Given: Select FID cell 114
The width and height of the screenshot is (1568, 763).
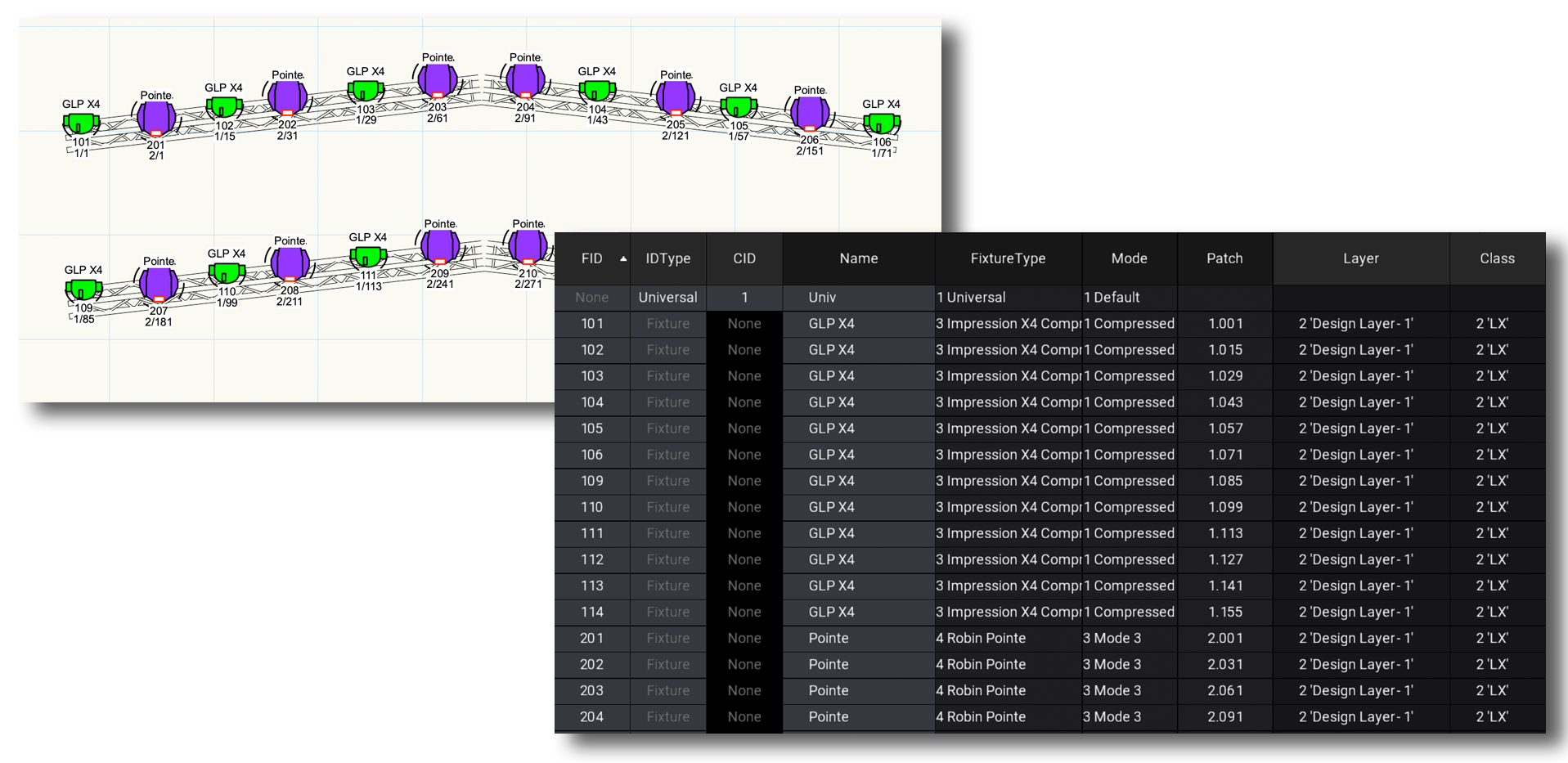Looking at the screenshot, I should [592, 612].
